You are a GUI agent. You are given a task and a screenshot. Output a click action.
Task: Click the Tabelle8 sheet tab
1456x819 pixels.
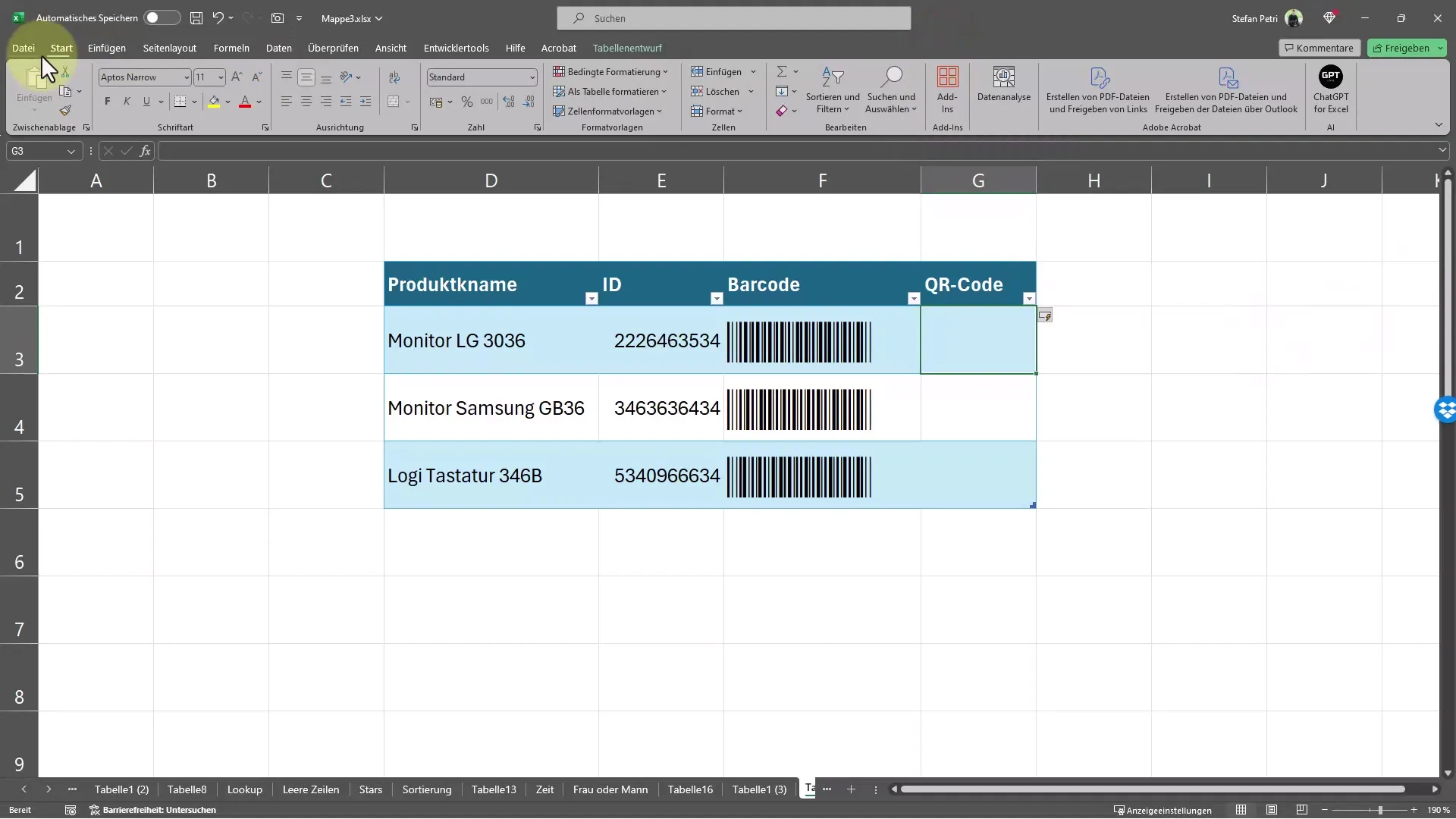pyautogui.click(x=186, y=789)
